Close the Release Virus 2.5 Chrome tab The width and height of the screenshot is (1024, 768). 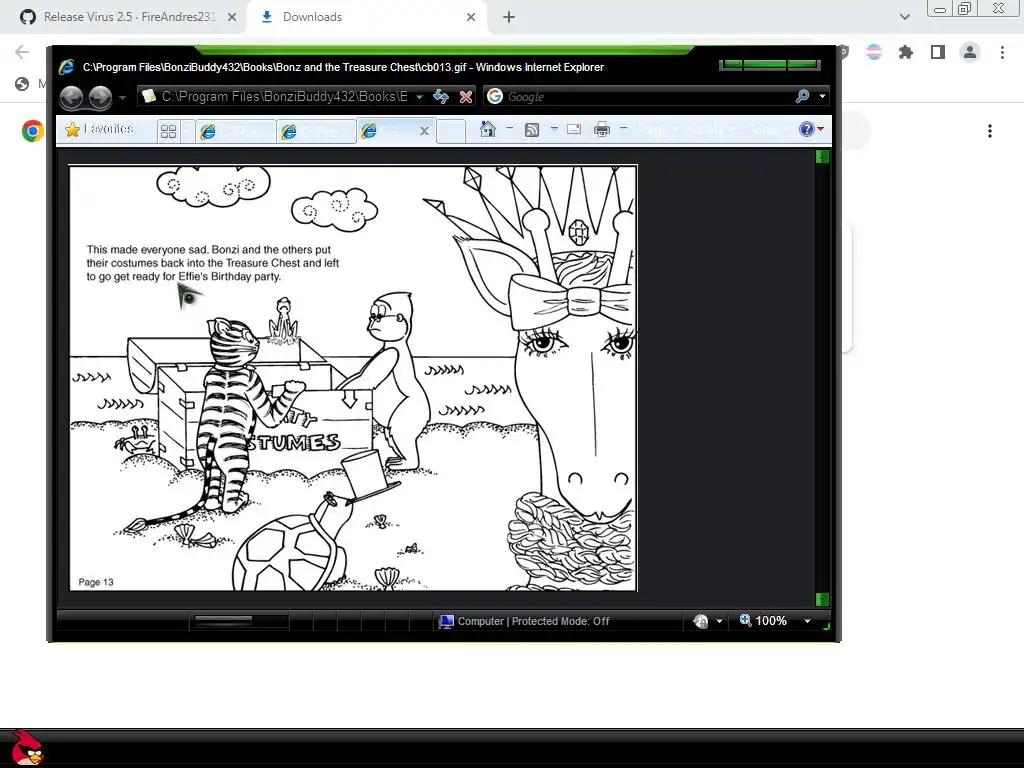coord(232,18)
